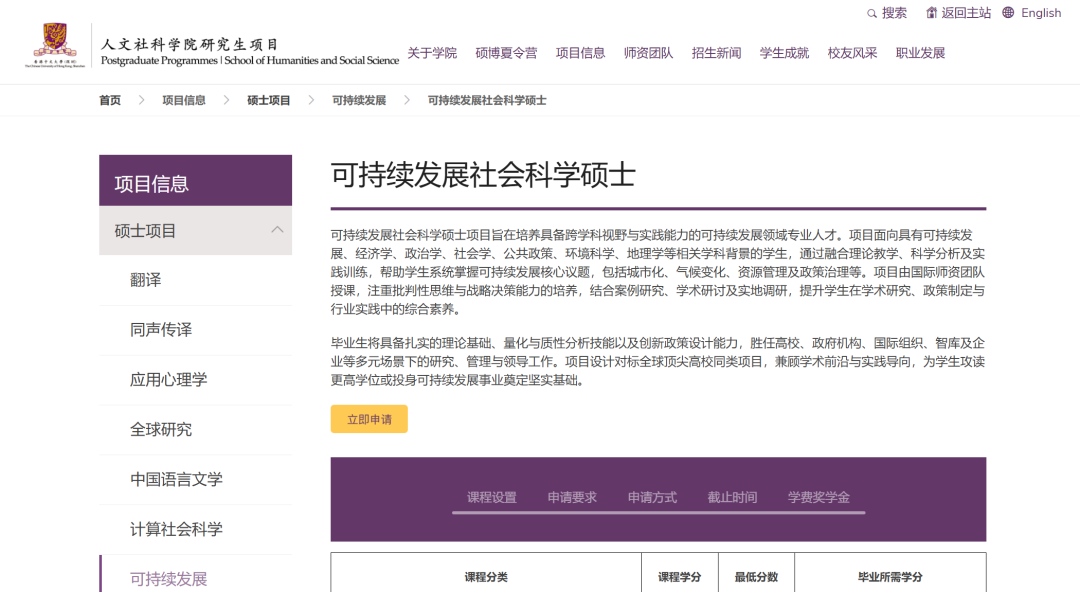The height and width of the screenshot is (592, 1080).
Task: Open the 招生新闻 navigation menu
Action: click(715, 52)
